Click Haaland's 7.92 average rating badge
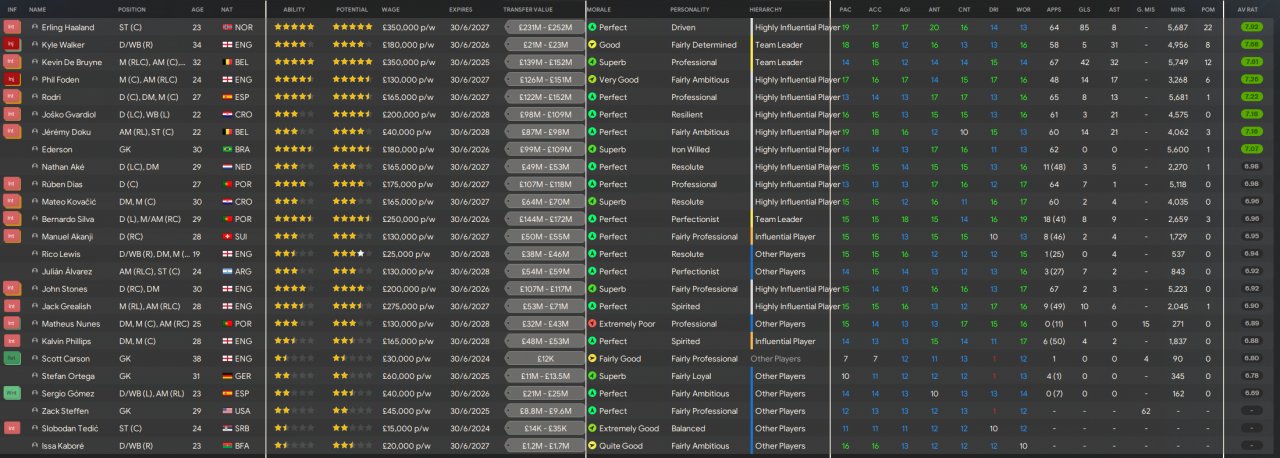This screenshot has width=1280, height=458. [1250, 27]
